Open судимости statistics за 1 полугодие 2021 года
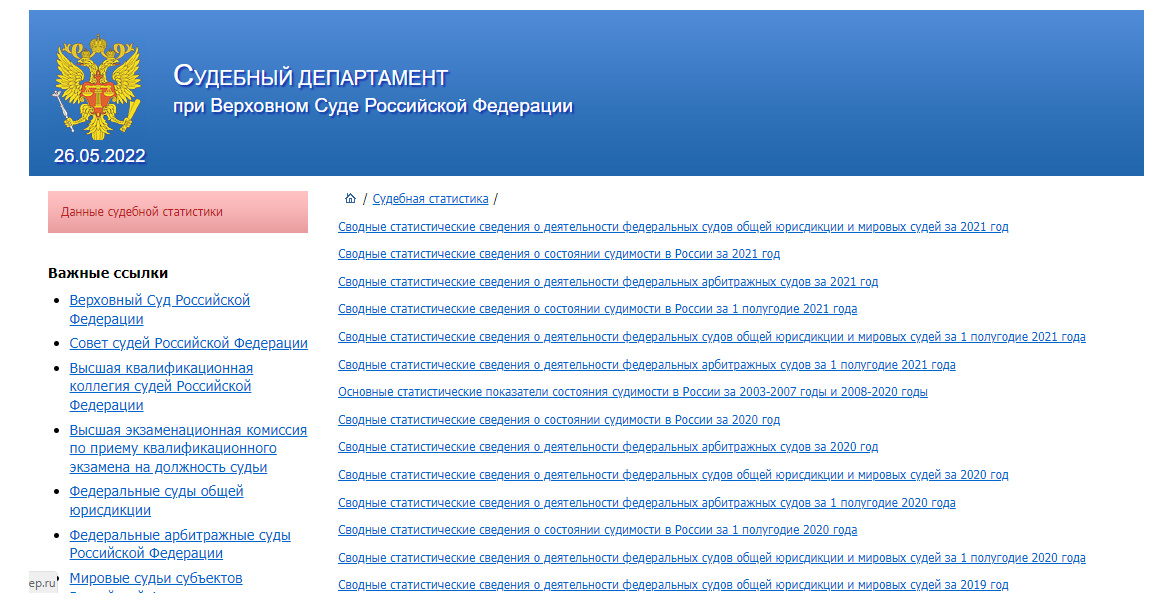Image resolution: width=1174 pixels, height=603 pixels. click(x=597, y=309)
